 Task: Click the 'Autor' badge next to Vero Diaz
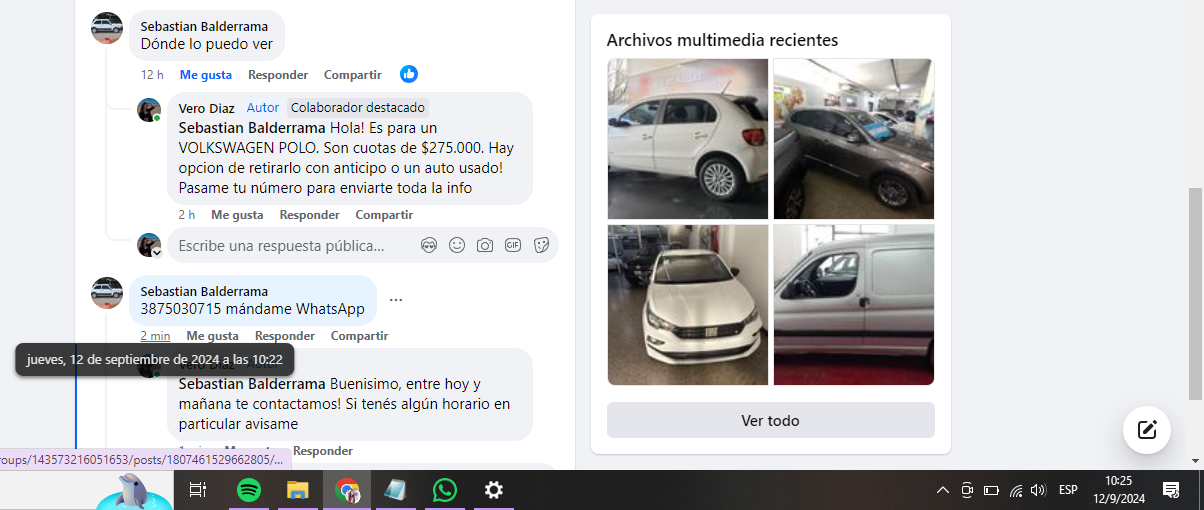pyautogui.click(x=263, y=108)
